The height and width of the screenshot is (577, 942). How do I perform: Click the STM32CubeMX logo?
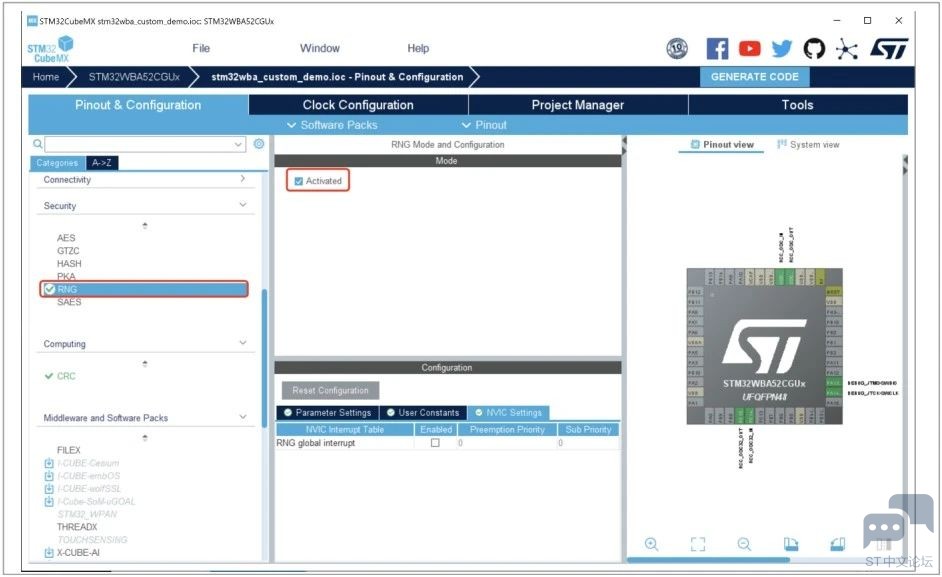pos(50,49)
